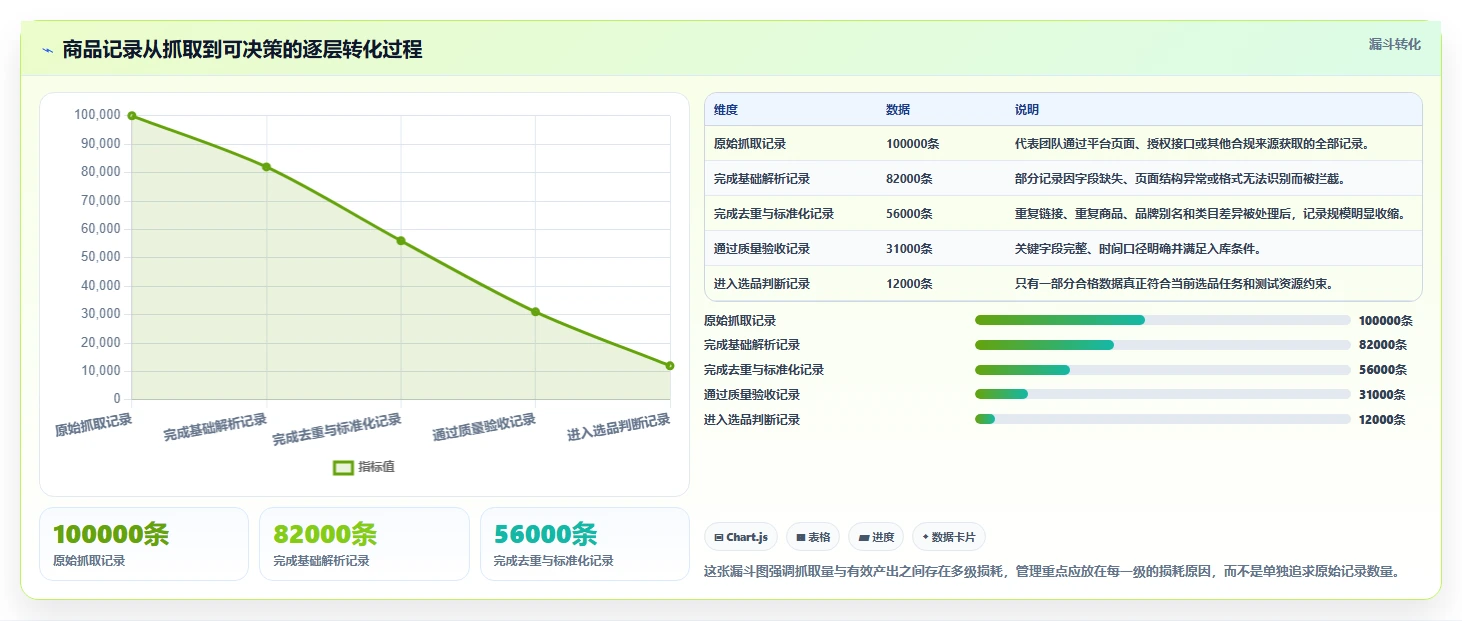Toggle the 指标值 legend swatch under the chart
This screenshot has width=1462, height=621.
click(343, 467)
